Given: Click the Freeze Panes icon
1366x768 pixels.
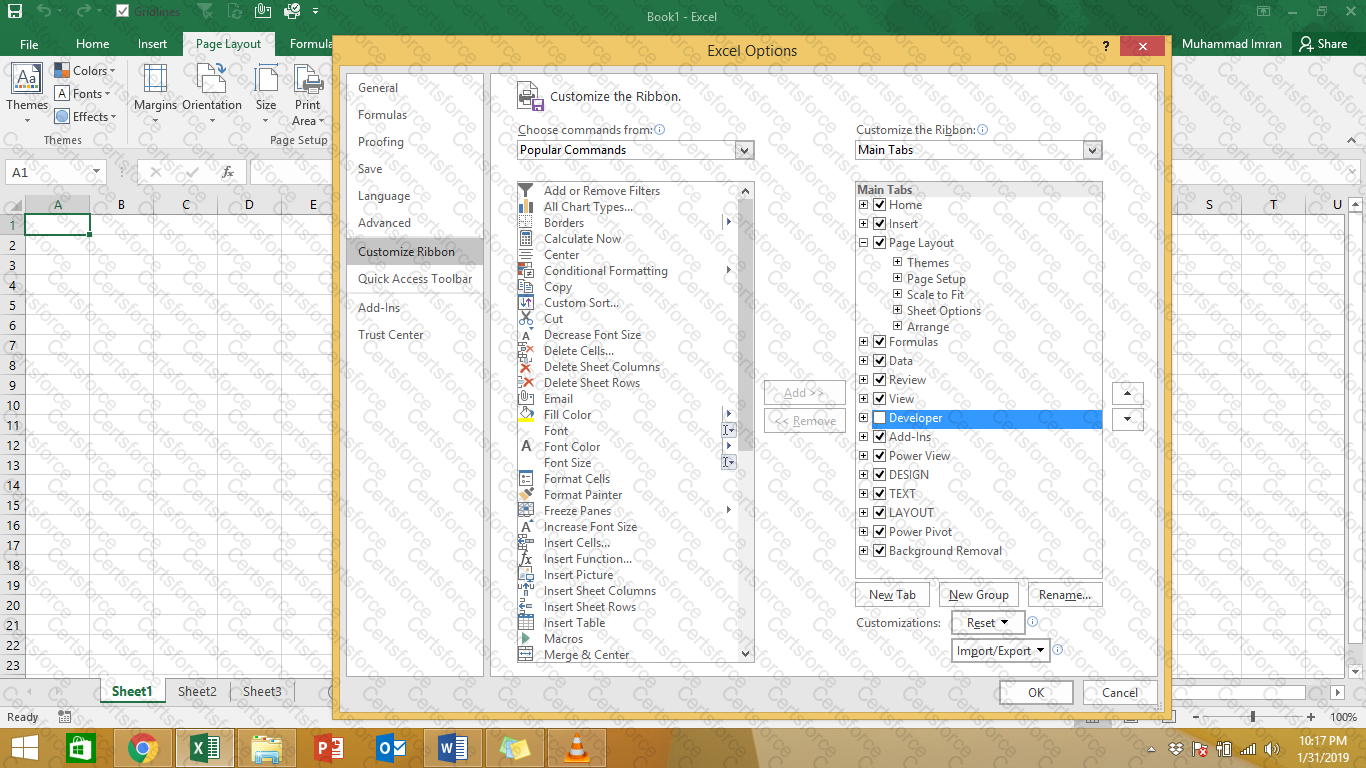Looking at the screenshot, I should click(526, 510).
